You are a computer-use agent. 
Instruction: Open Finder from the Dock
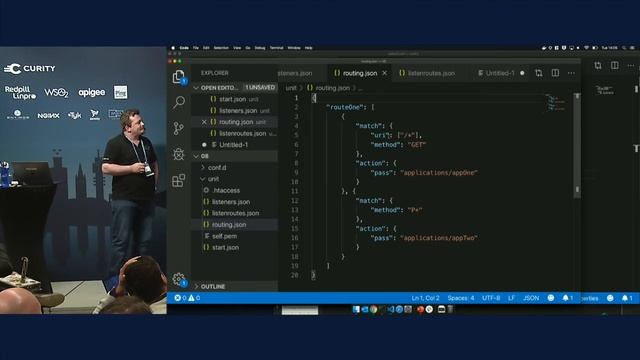356,309
